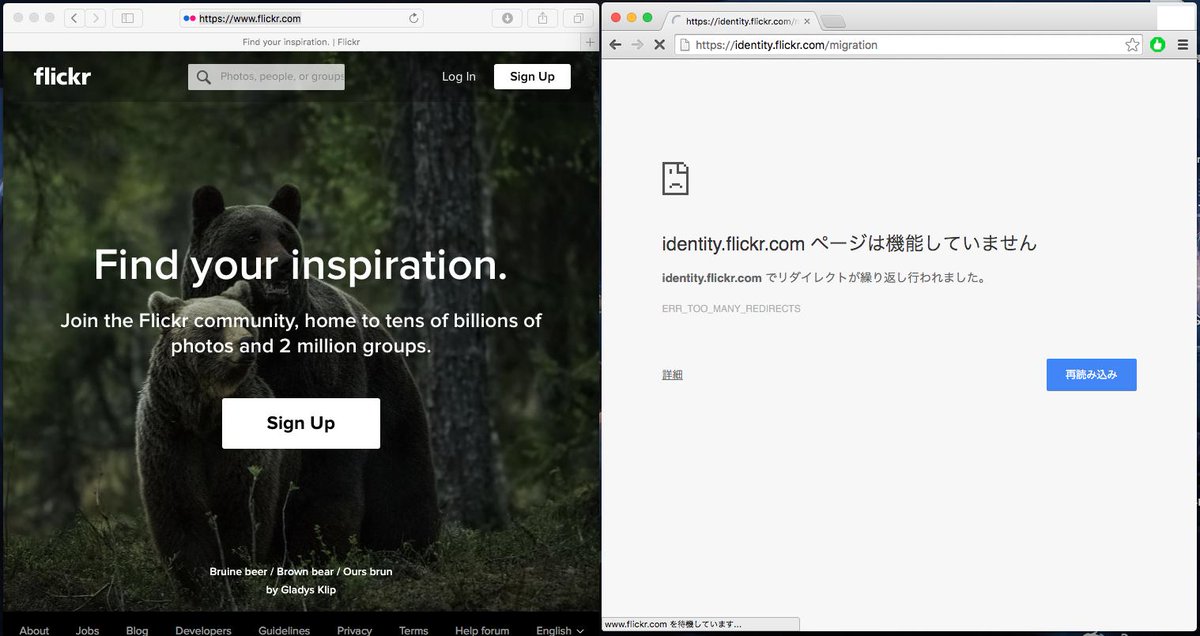Toggle Safari's sidebar button
The width and height of the screenshot is (1200, 636).
(x=127, y=18)
